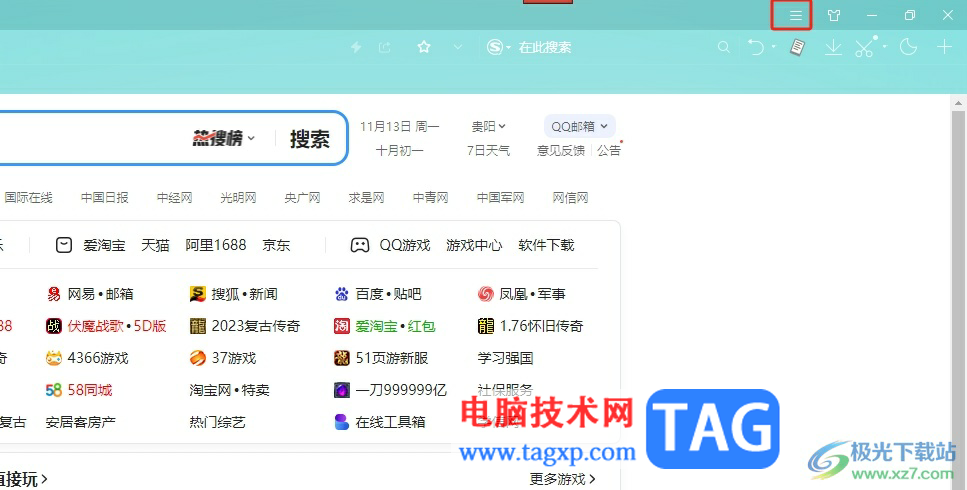Open the 中青网 link
The image size is (967, 490).
(x=430, y=198)
